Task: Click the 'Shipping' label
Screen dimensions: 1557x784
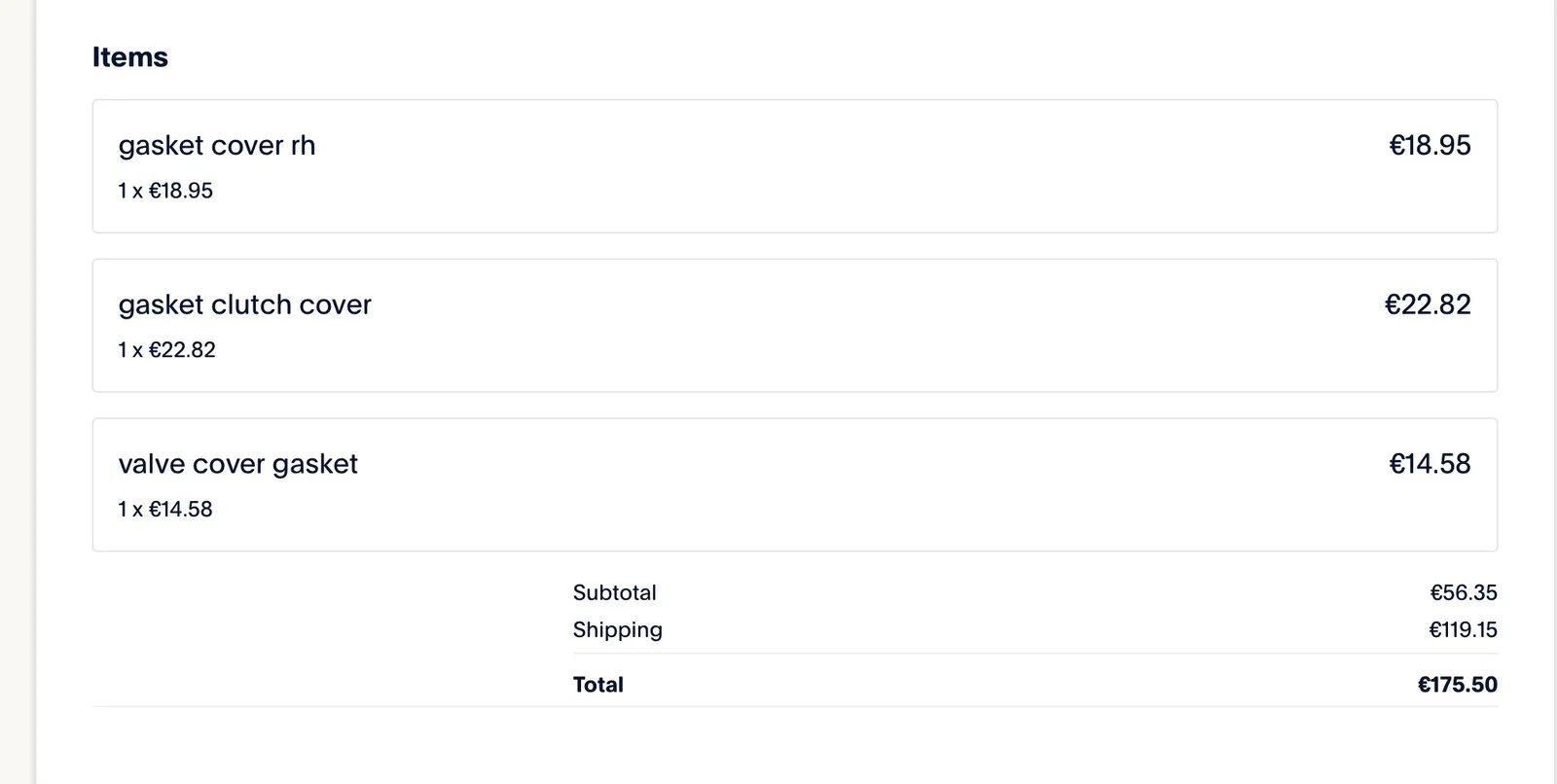Action: [617, 630]
